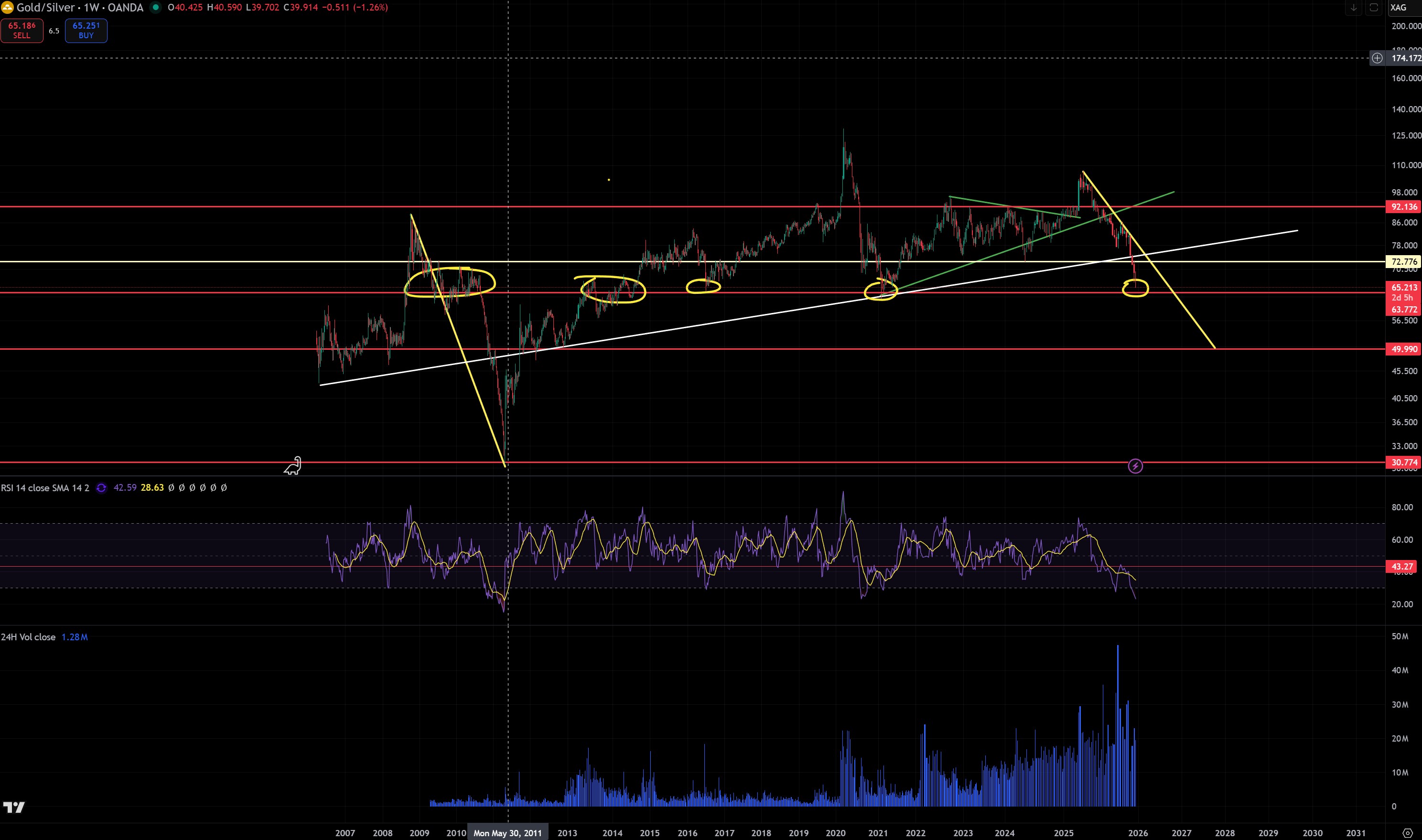This screenshot has height=840, width=1422.
Task: Click the 49.990 red price label
Action: coord(1403,349)
